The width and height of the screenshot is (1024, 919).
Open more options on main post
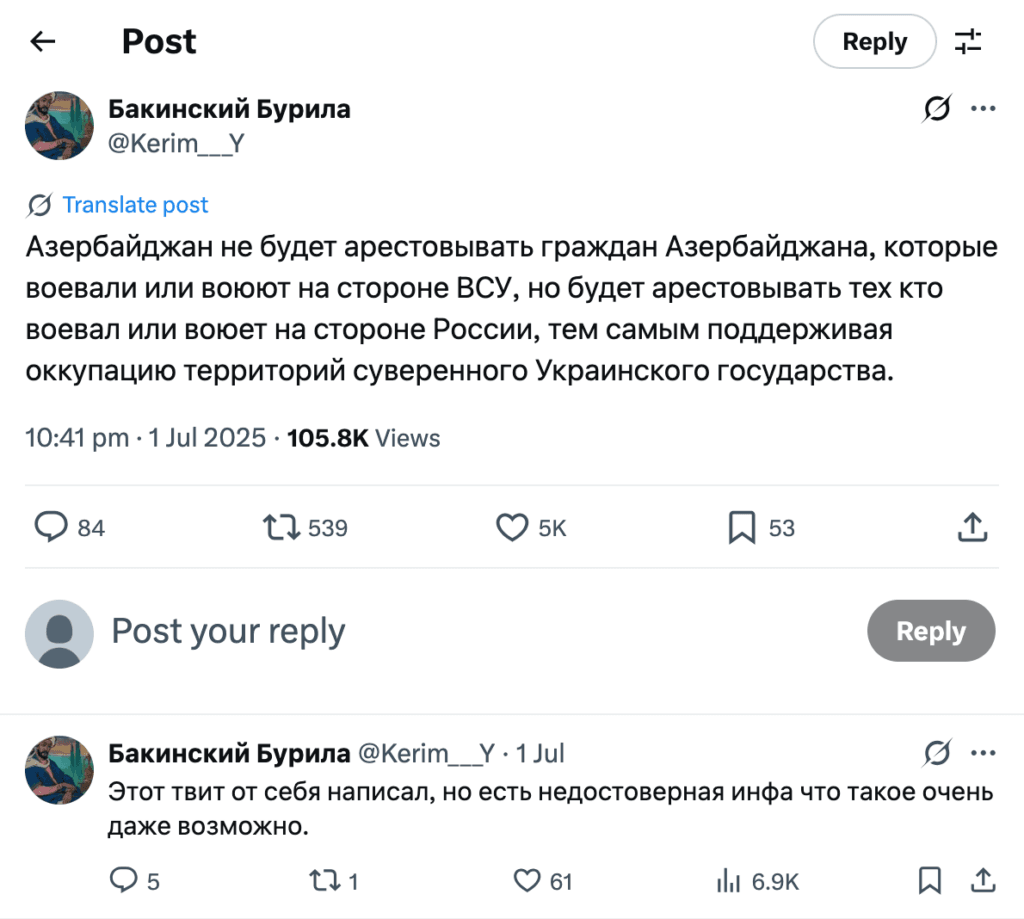pos(984,109)
